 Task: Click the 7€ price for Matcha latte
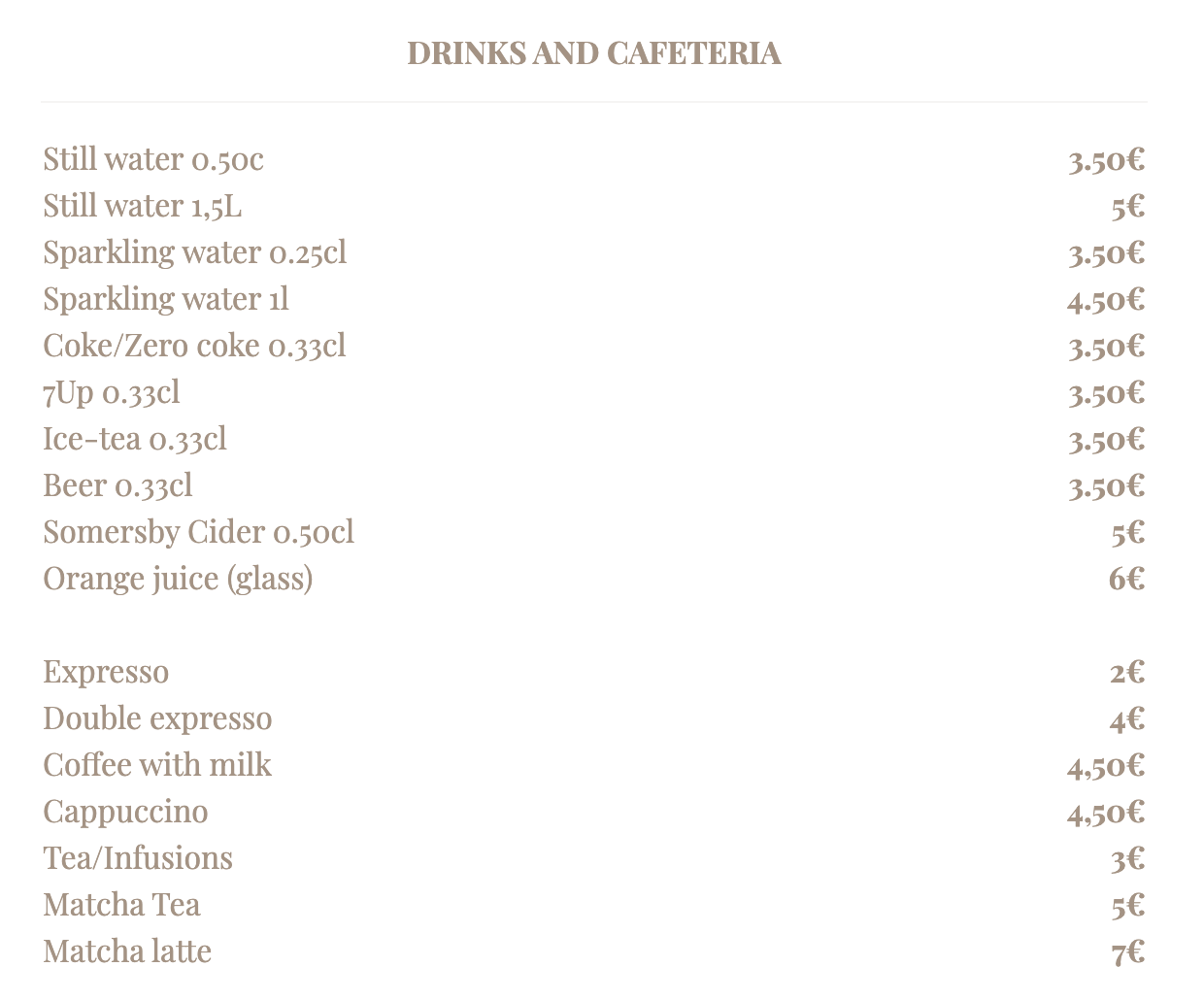click(1128, 952)
